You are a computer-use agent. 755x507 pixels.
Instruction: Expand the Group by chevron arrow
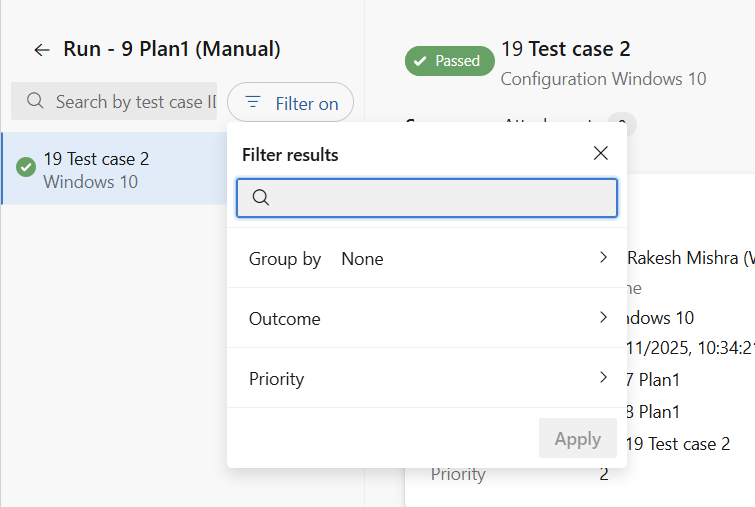[x=603, y=257]
